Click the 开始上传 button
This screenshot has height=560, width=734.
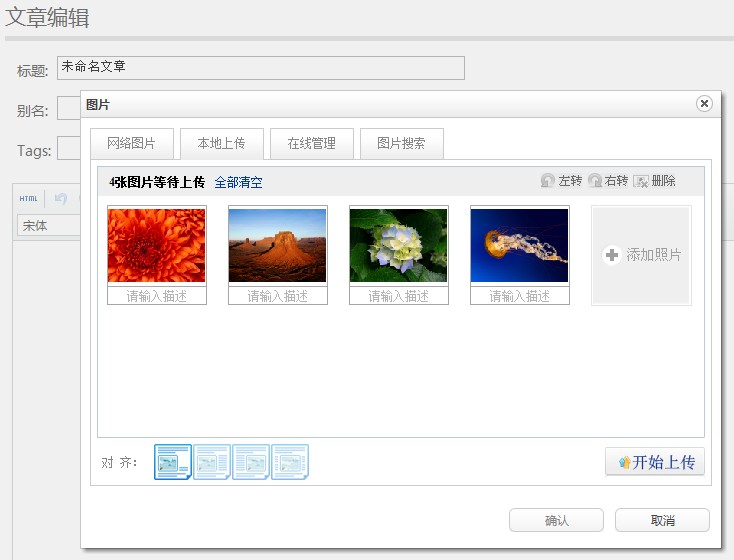pyautogui.click(x=654, y=462)
